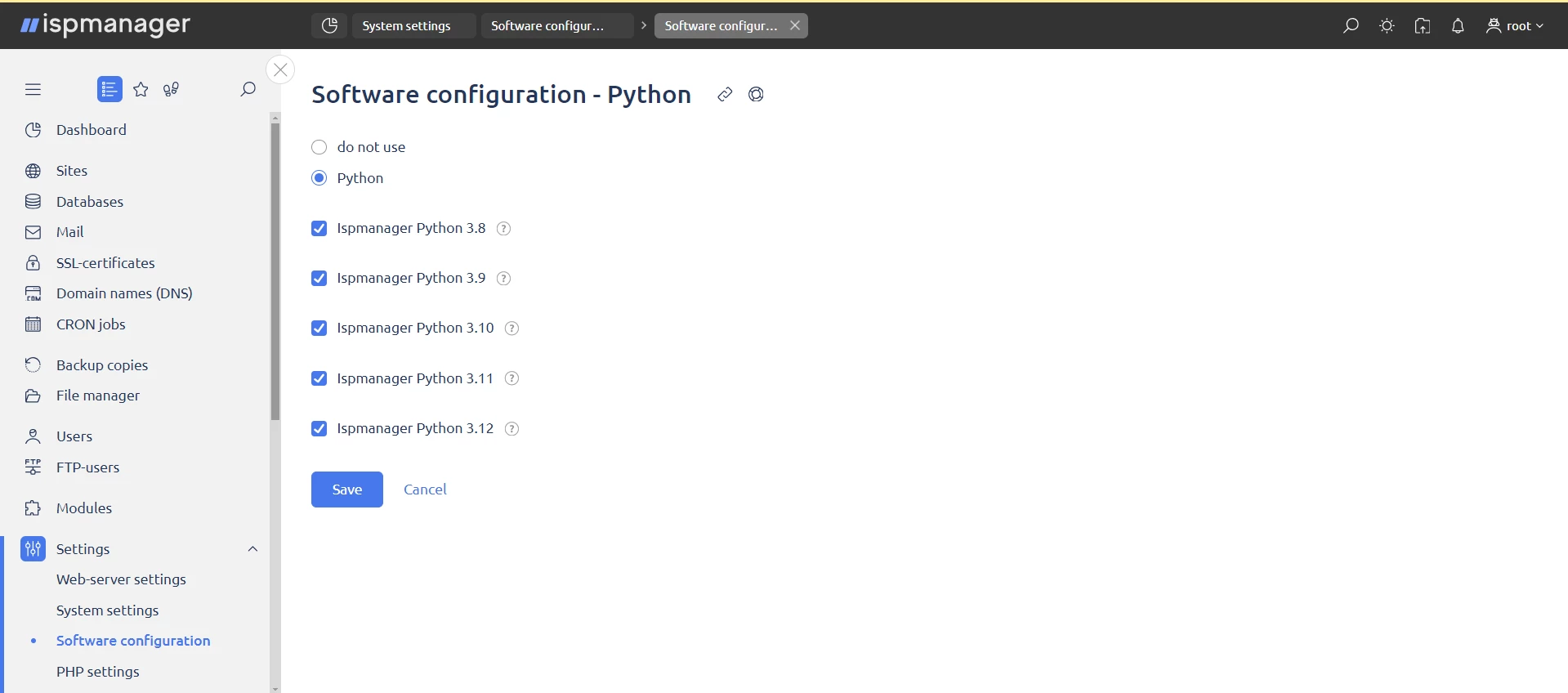Close the active Software configur... tab

[795, 25]
